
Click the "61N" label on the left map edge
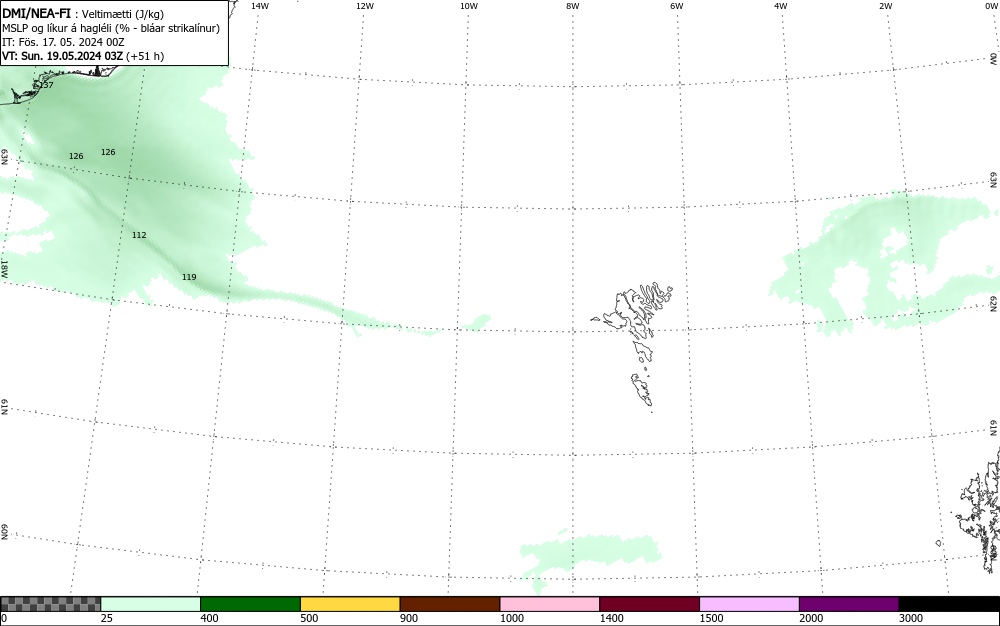point(4,407)
